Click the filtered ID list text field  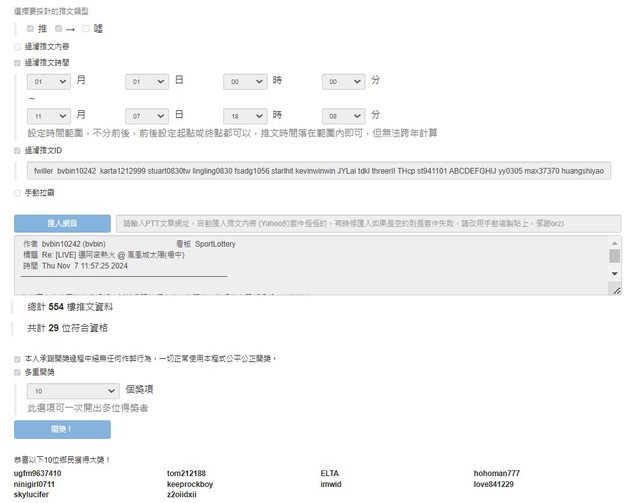(318, 171)
